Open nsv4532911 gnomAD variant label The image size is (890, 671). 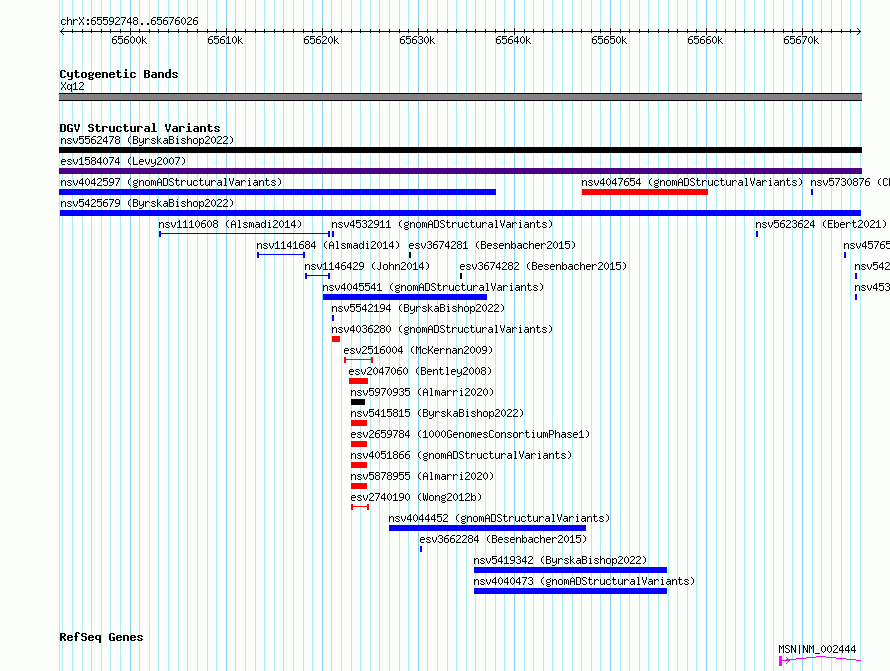(x=442, y=224)
